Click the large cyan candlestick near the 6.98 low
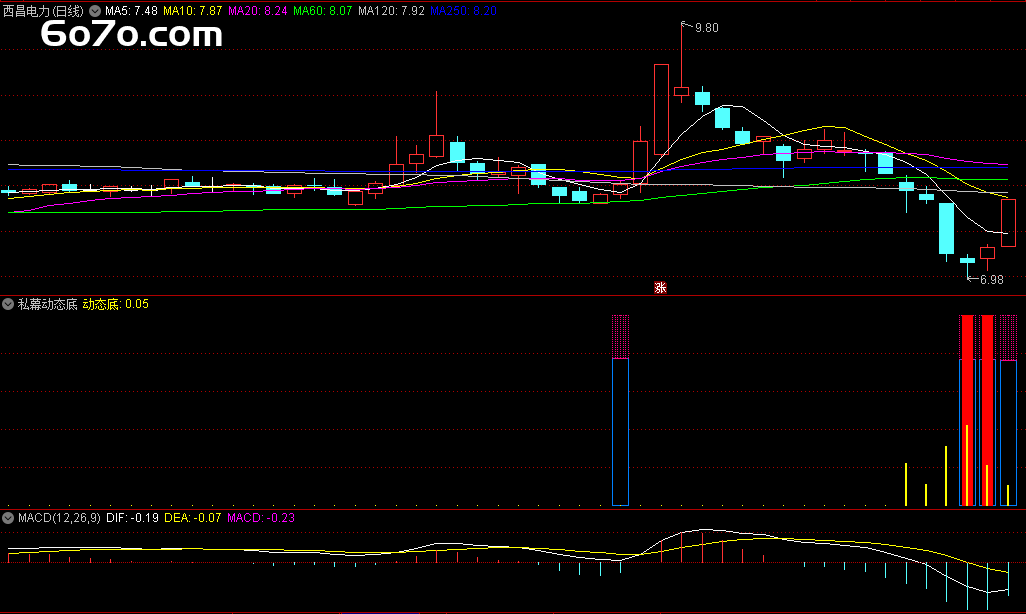1026x614 pixels. (x=946, y=228)
